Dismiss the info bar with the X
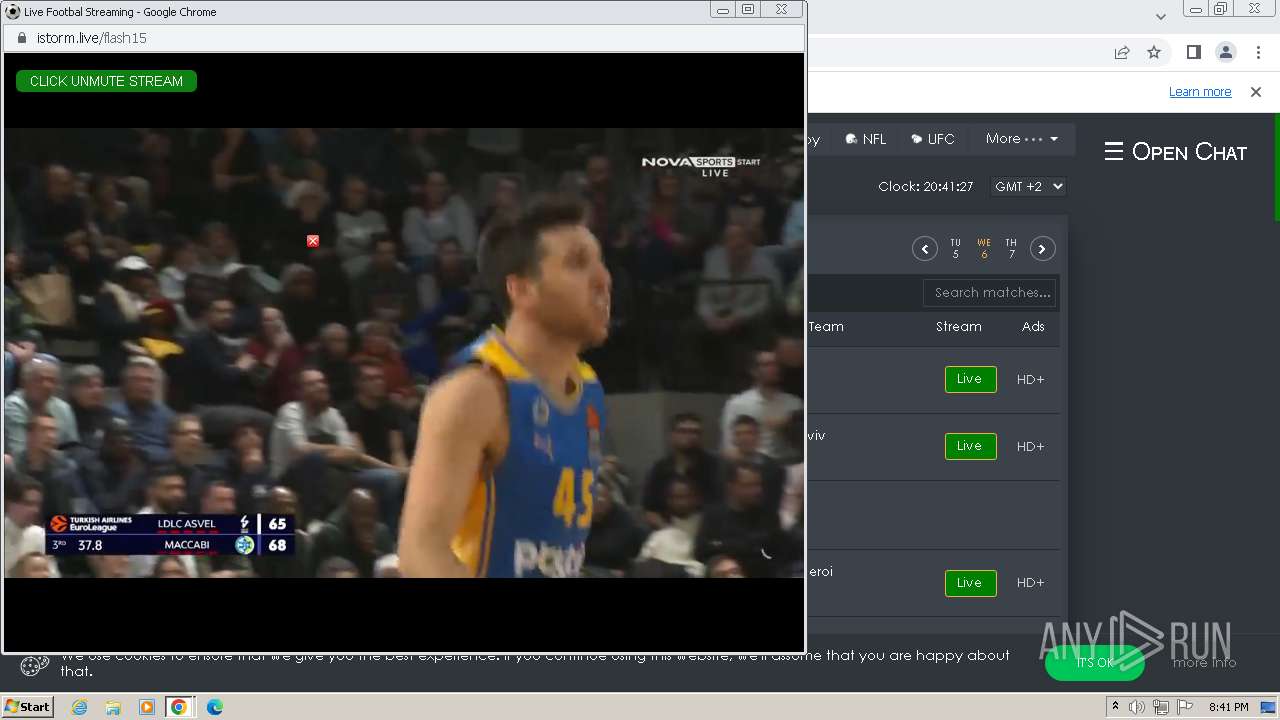The width and height of the screenshot is (1280, 720). point(1256,92)
